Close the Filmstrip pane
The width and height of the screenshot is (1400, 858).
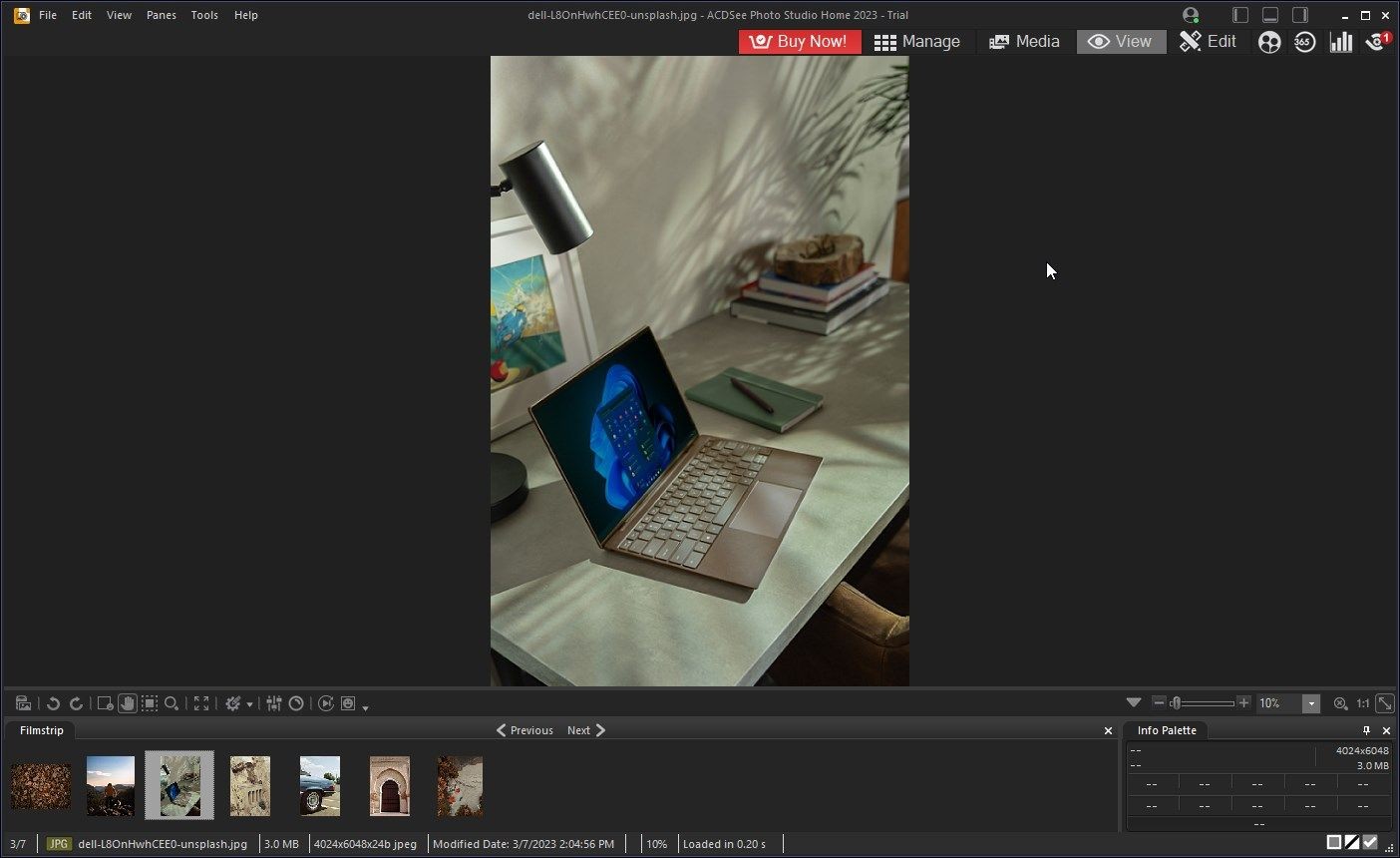[1108, 731]
